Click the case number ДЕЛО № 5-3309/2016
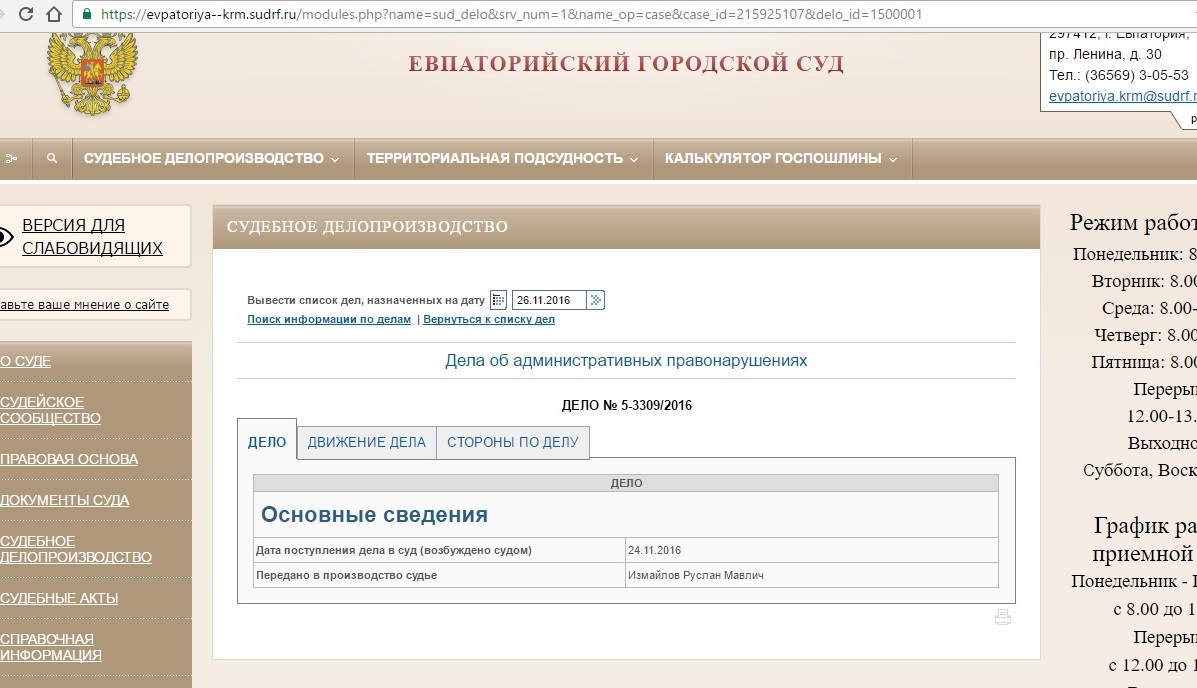The height and width of the screenshot is (688, 1197). click(x=627, y=405)
